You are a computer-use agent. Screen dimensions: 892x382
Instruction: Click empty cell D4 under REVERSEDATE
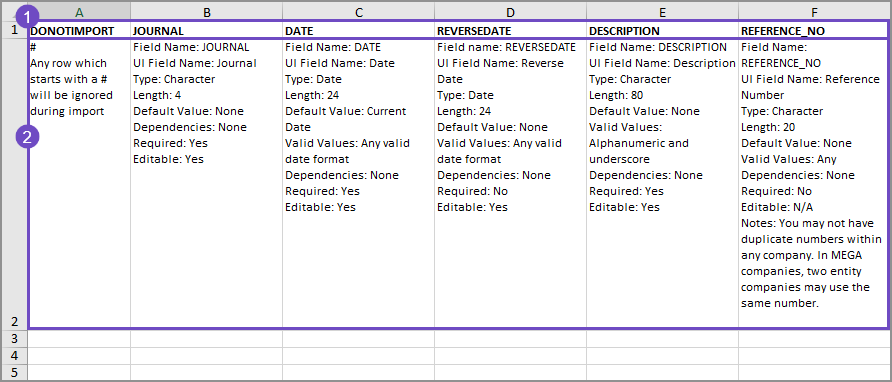click(x=510, y=356)
